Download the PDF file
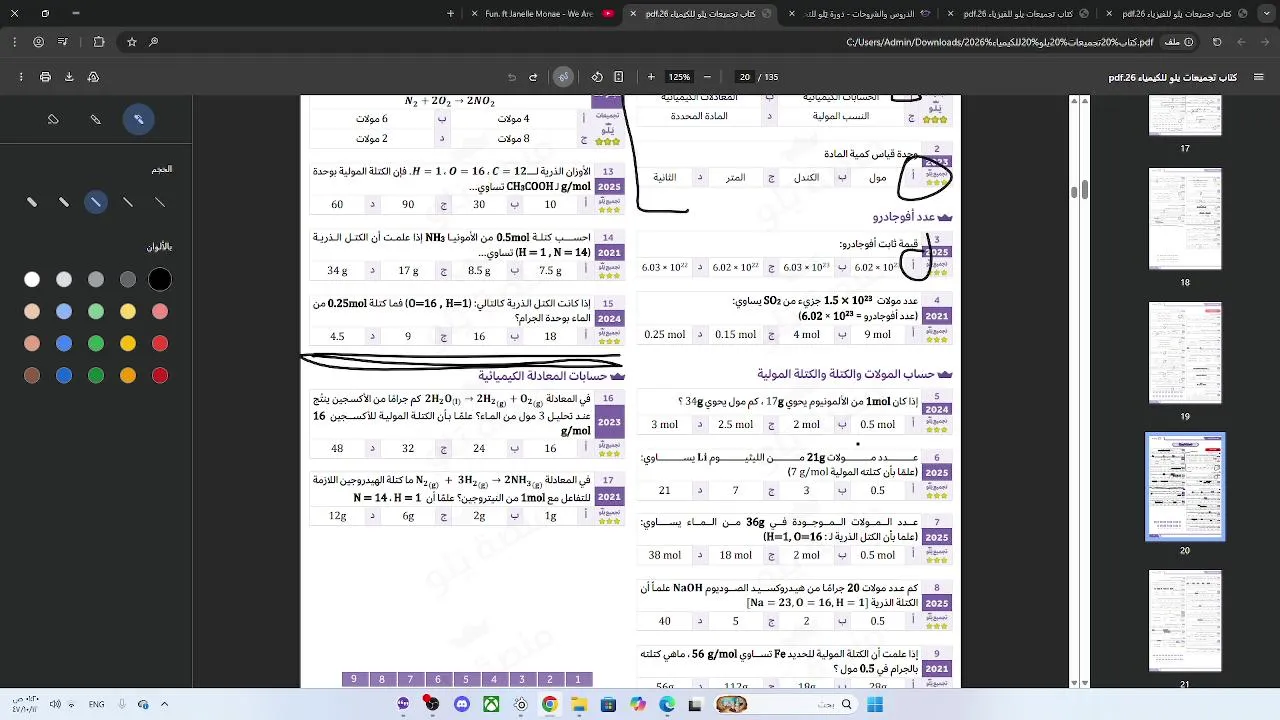Image resolution: width=1280 pixels, height=720 pixels. click(x=69, y=77)
